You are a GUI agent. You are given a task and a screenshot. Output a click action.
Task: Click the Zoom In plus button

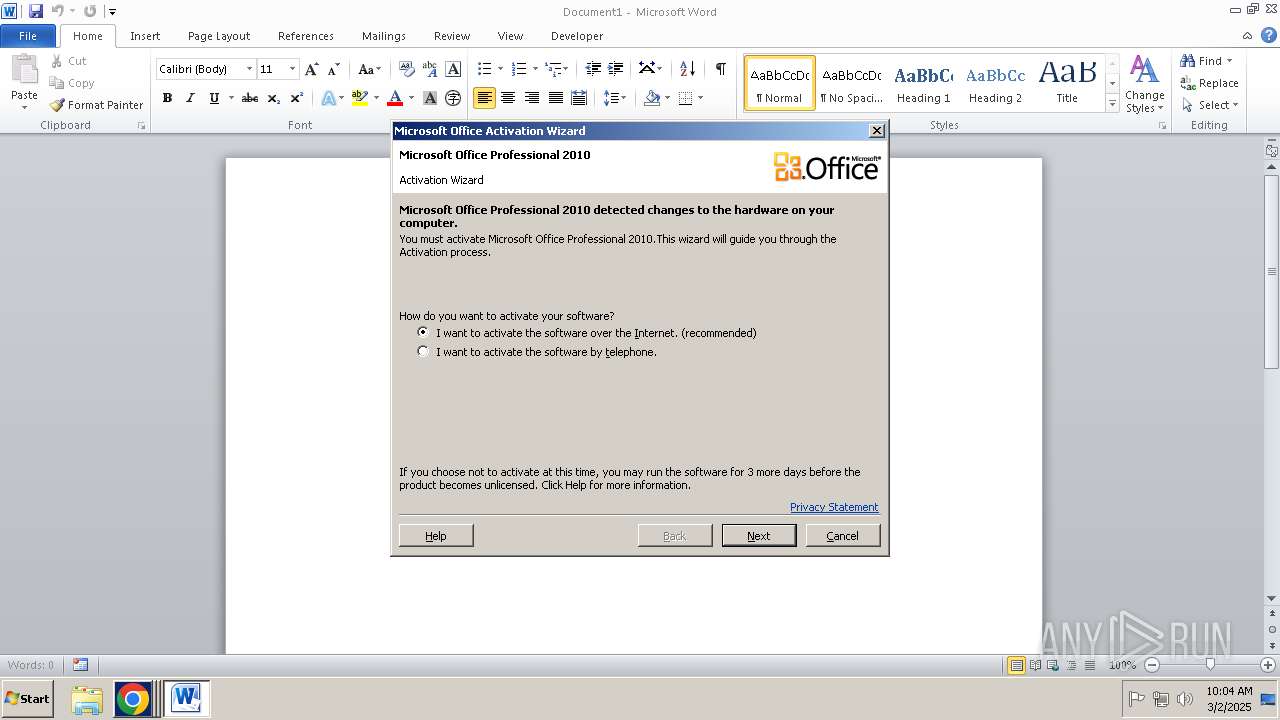[1269, 665]
